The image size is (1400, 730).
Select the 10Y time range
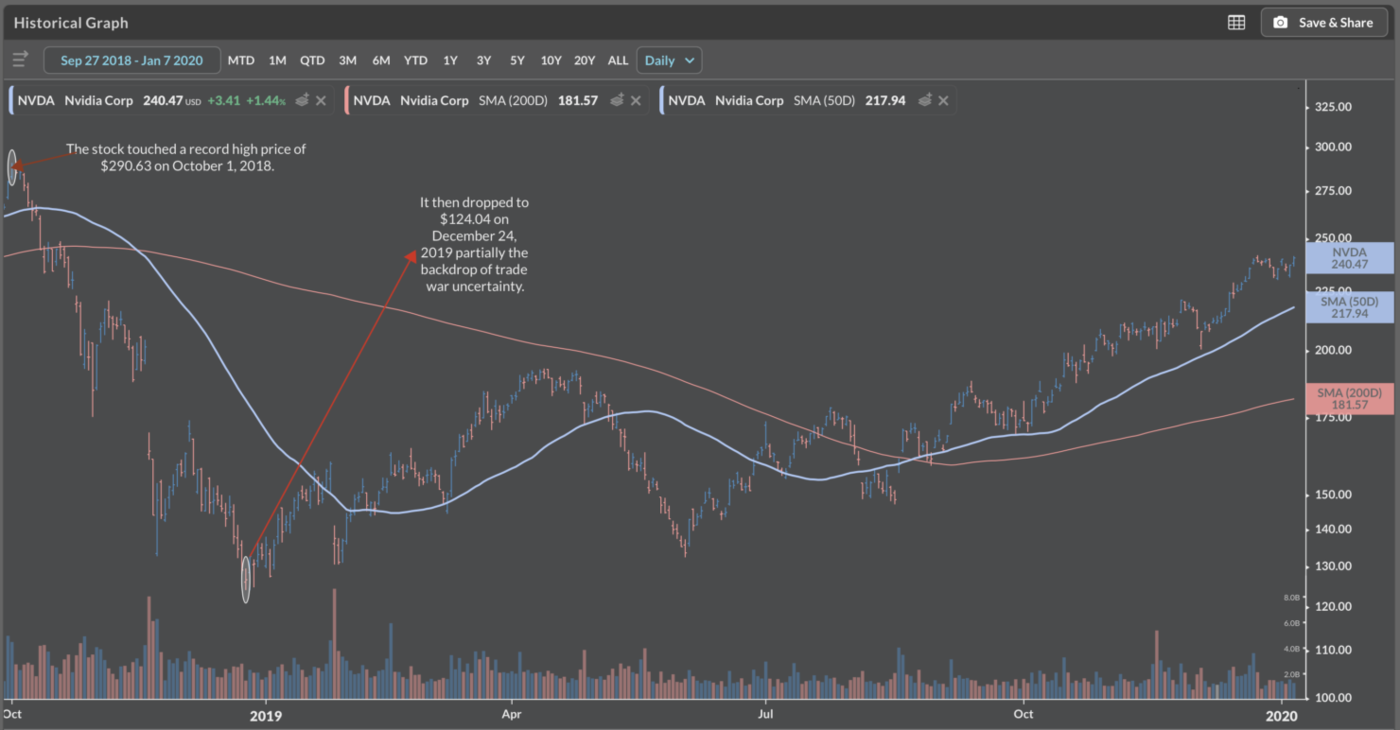coord(551,60)
